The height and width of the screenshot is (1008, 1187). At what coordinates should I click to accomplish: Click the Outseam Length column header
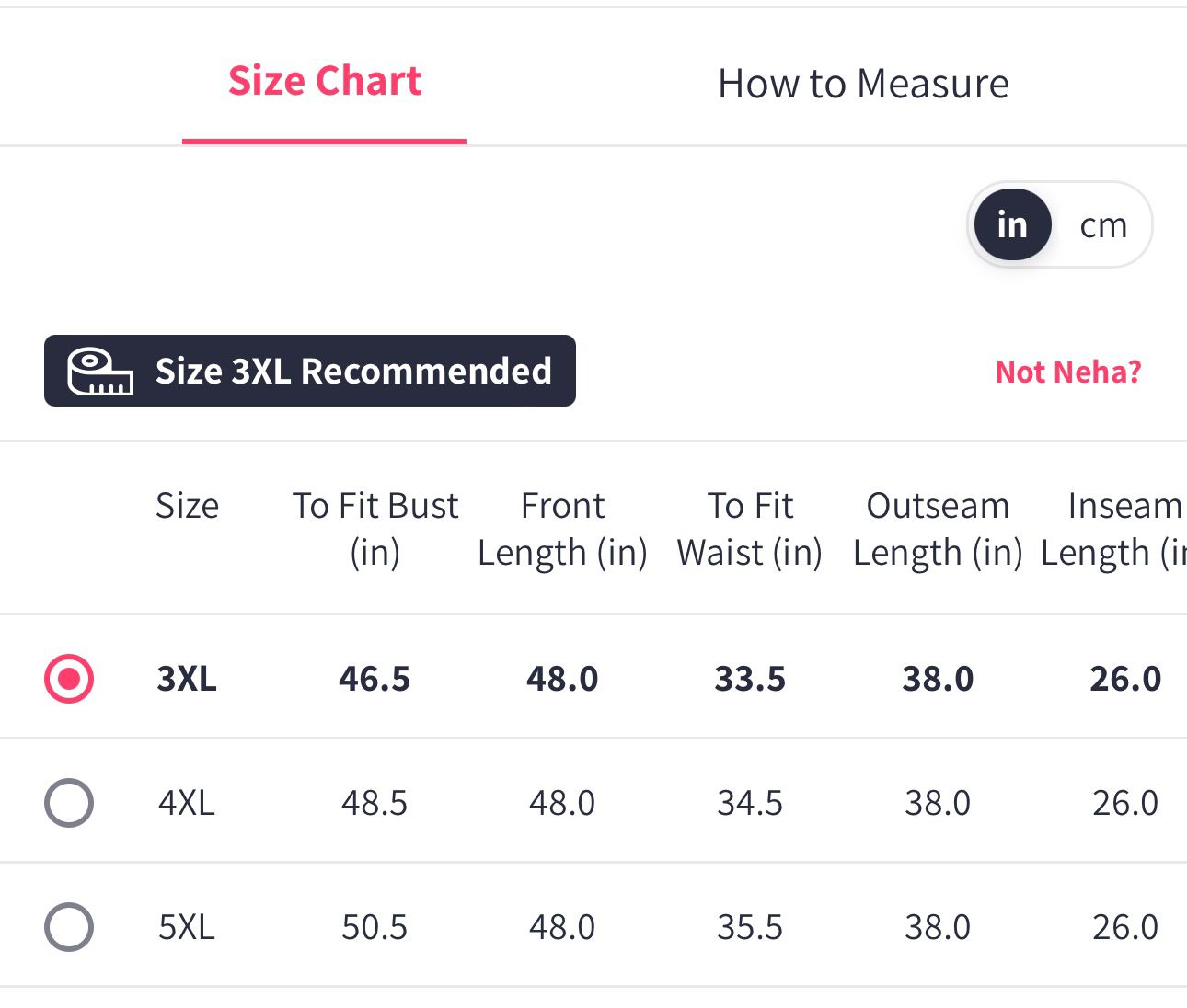[938, 529]
